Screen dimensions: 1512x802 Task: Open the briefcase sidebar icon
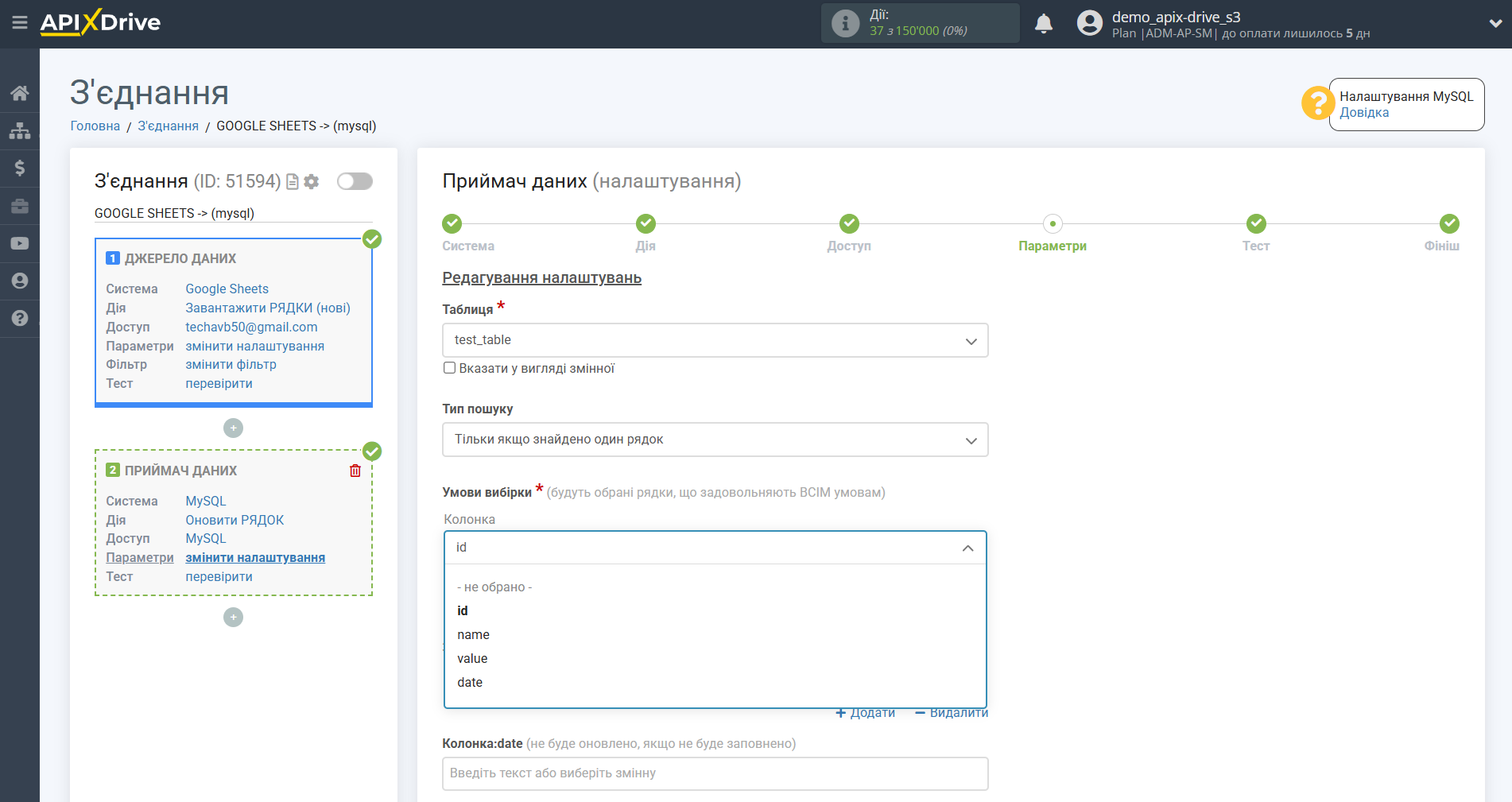(20, 206)
